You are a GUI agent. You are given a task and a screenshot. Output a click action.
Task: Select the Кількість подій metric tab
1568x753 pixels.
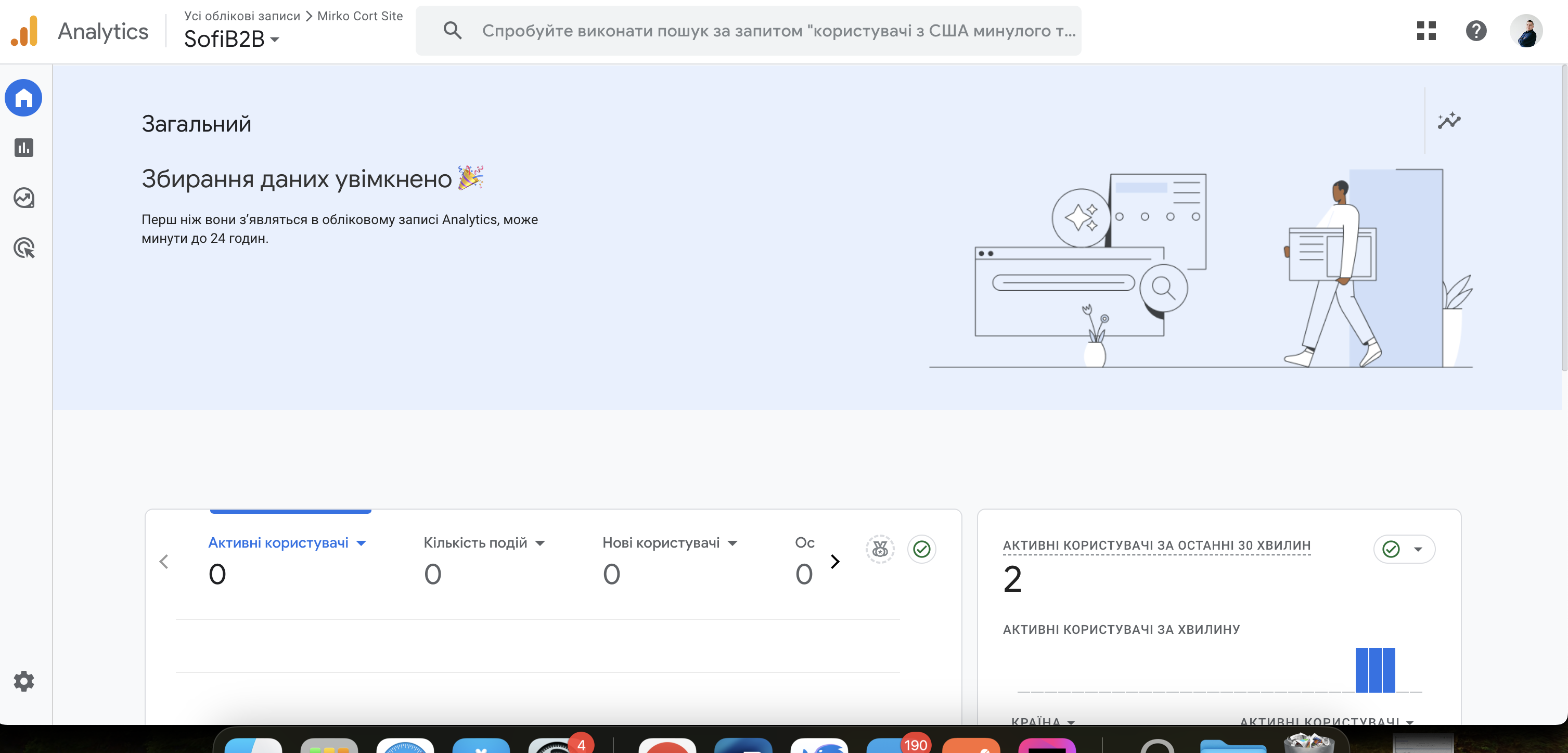pyautogui.click(x=475, y=542)
